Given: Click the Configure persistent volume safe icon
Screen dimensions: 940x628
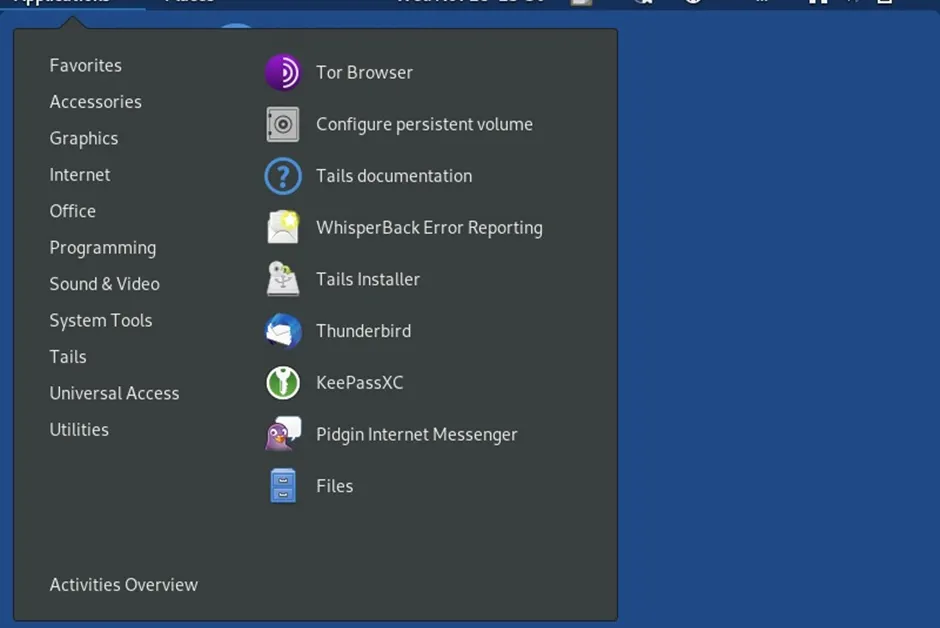Looking at the screenshot, I should click(x=283, y=125).
